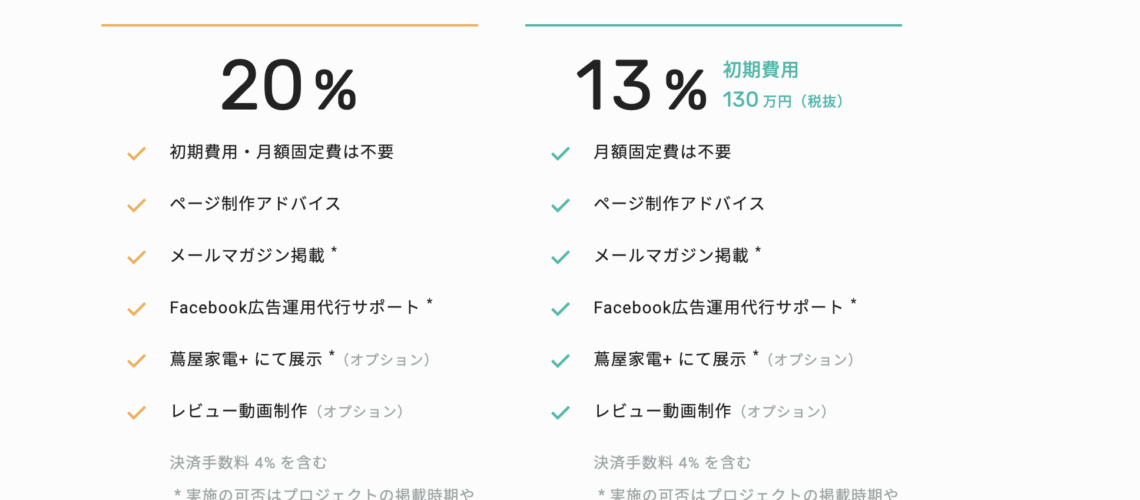
Task: Click teal checkmark beside レビュー動画制作 in 13% plan
Action: coord(561,413)
